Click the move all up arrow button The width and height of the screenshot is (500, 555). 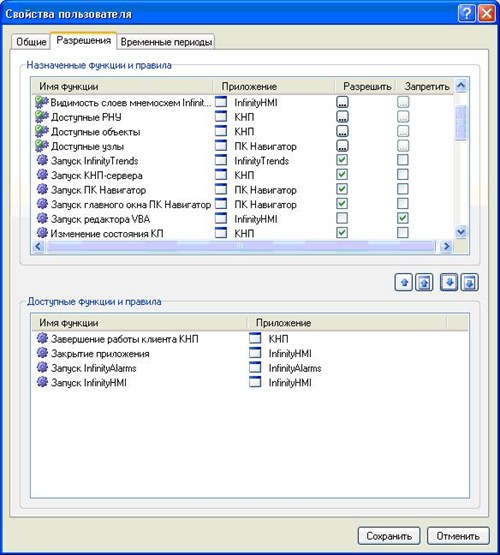(x=425, y=282)
